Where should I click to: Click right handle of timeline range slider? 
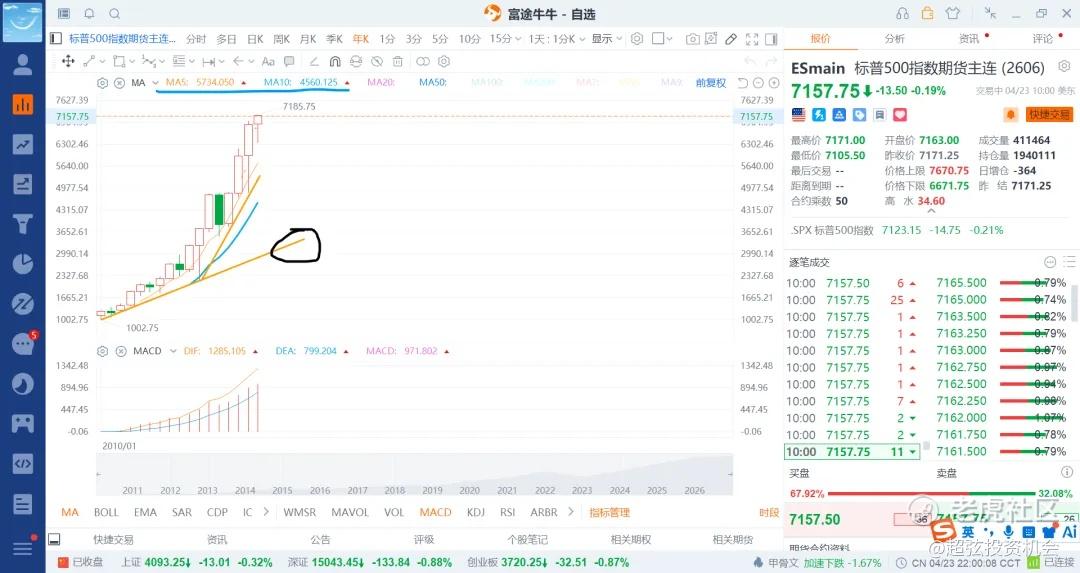(731, 474)
